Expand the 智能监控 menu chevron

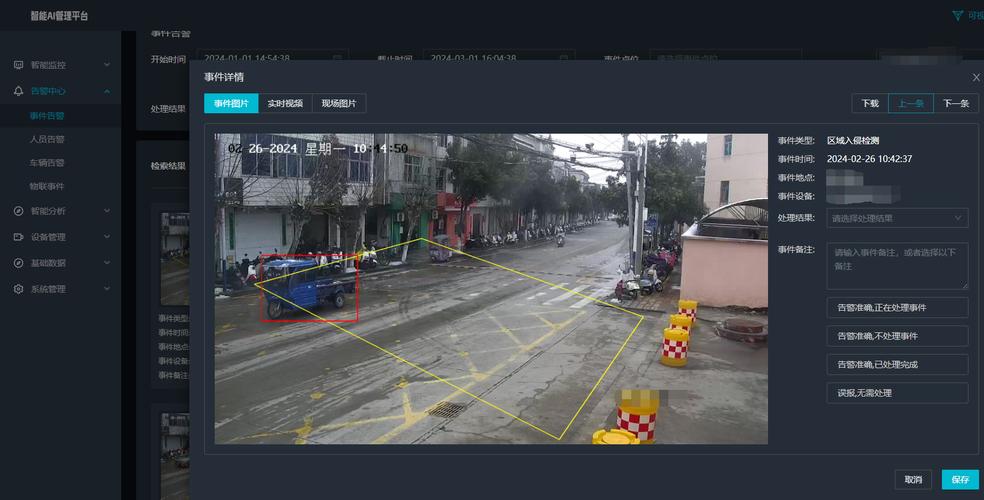click(x=107, y=65)
